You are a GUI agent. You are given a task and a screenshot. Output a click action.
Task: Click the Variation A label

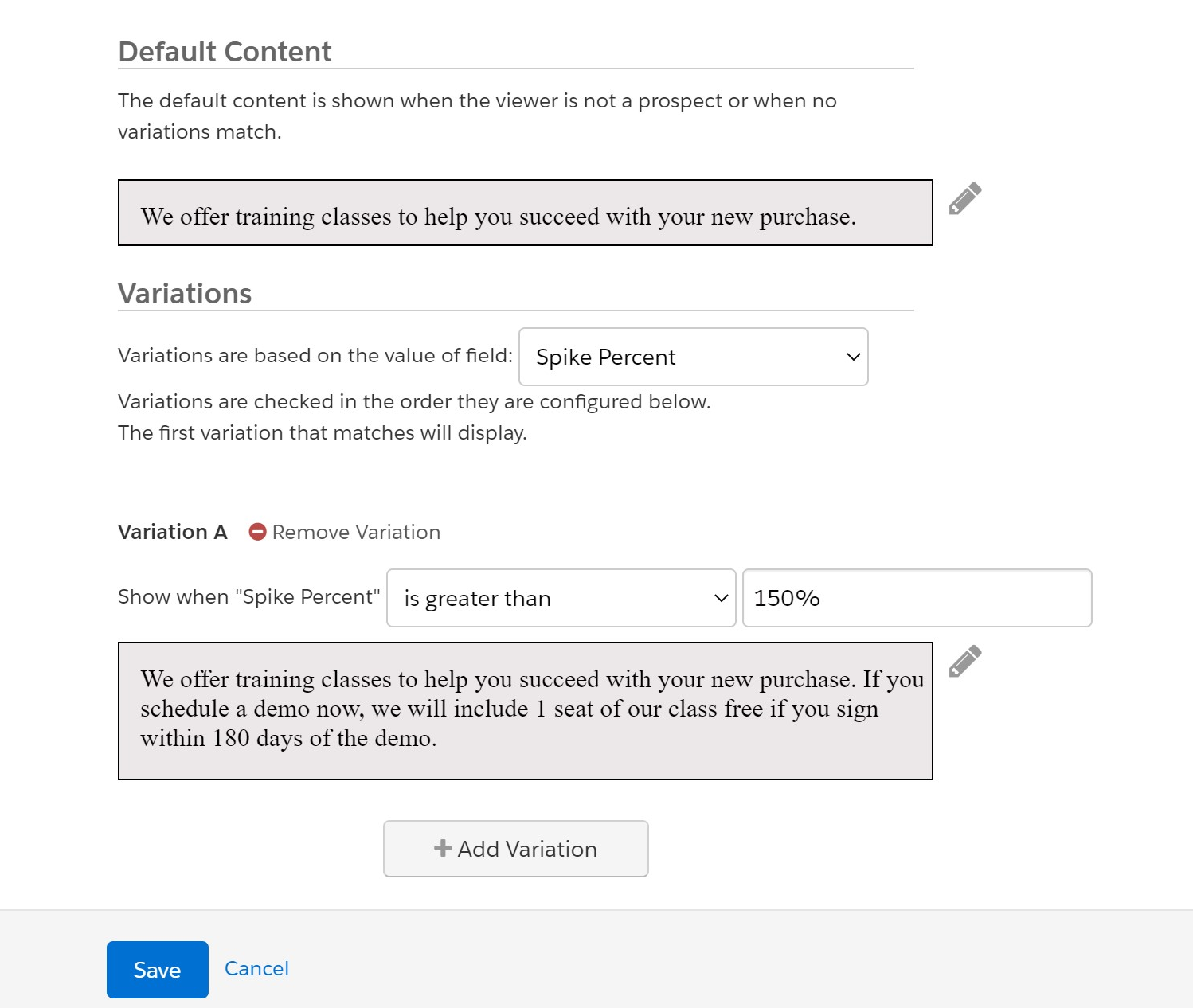173,532
